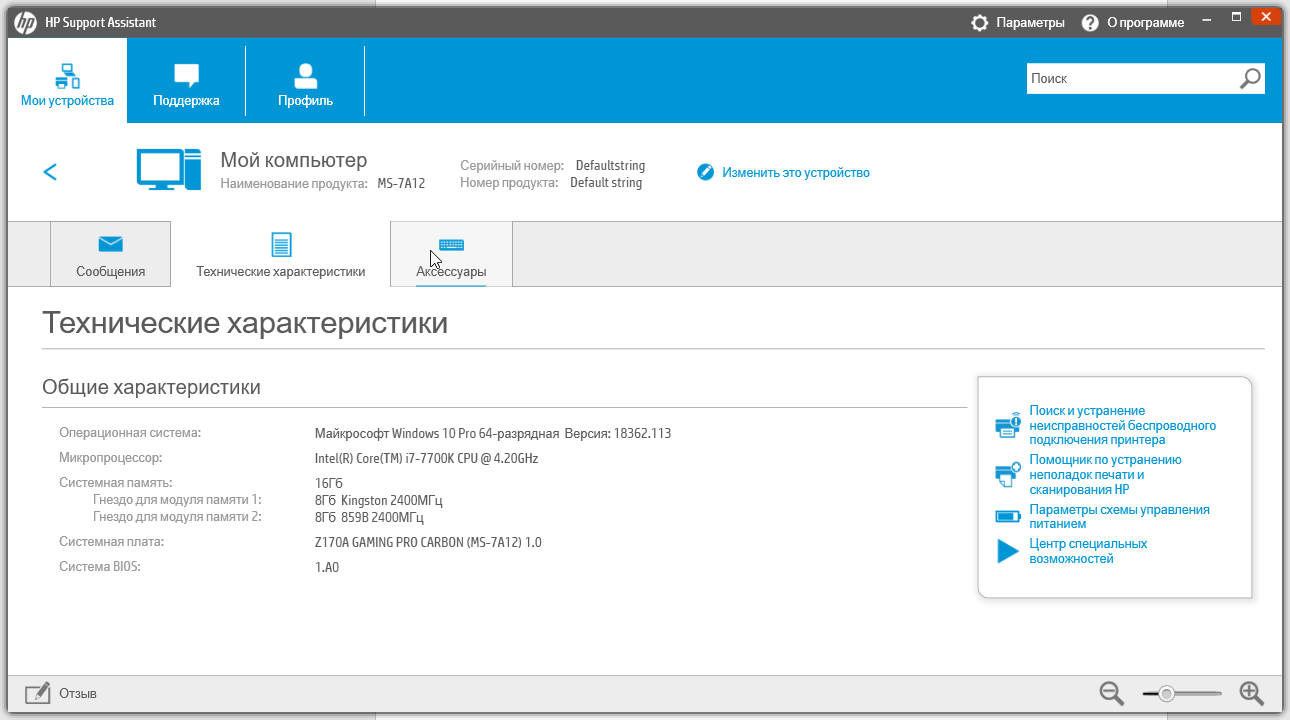The width and height of the screenshot is (1290, 720).
Task: Click the Система BIOS label
Action: [x=100, y=567]
